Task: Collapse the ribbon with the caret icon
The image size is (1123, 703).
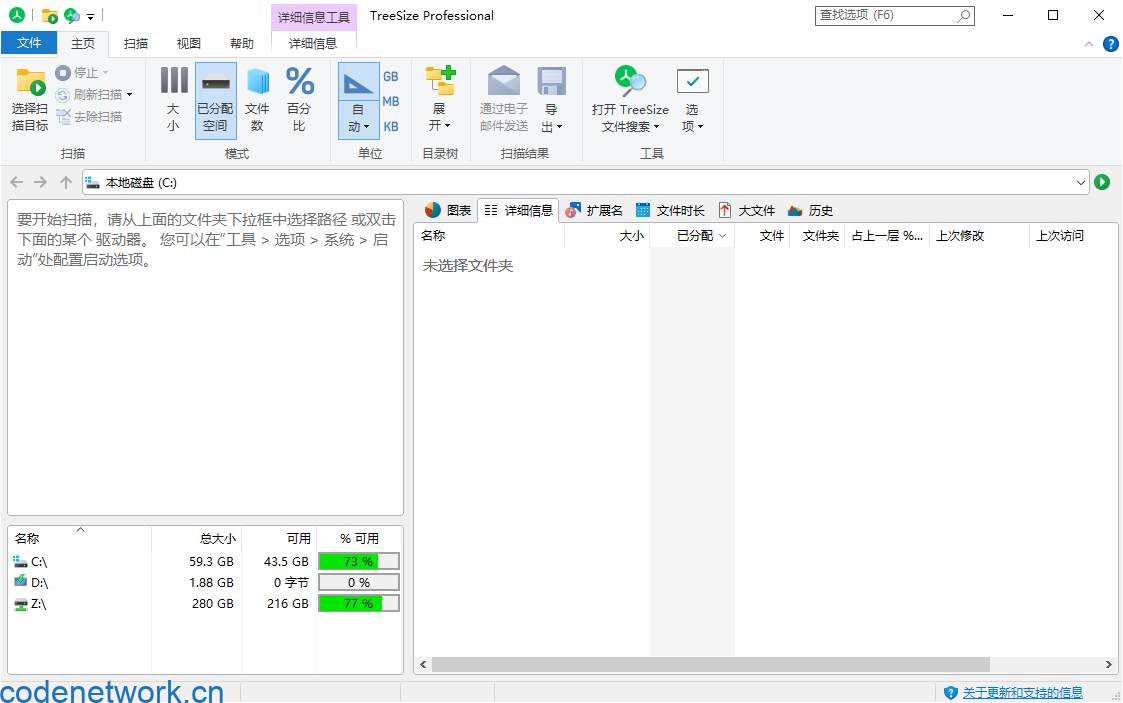Action: coord(1089,44)
